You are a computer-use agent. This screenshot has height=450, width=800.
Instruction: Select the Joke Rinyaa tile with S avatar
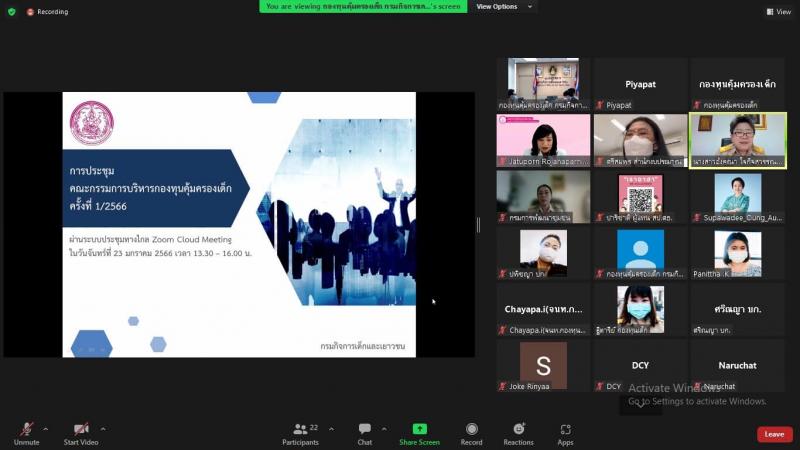pyautogui.click(x=543, y=366)
